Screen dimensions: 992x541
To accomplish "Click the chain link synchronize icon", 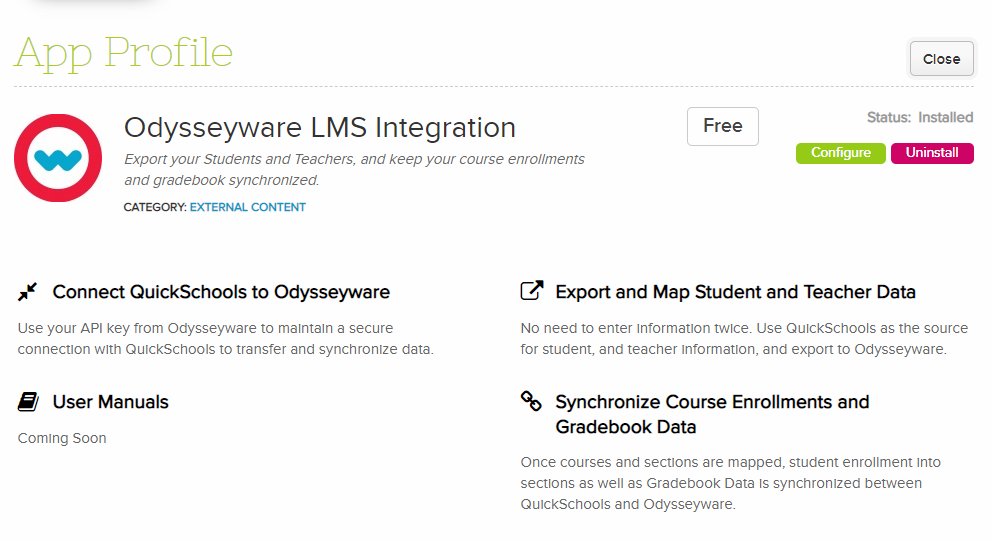I will 531,401.
